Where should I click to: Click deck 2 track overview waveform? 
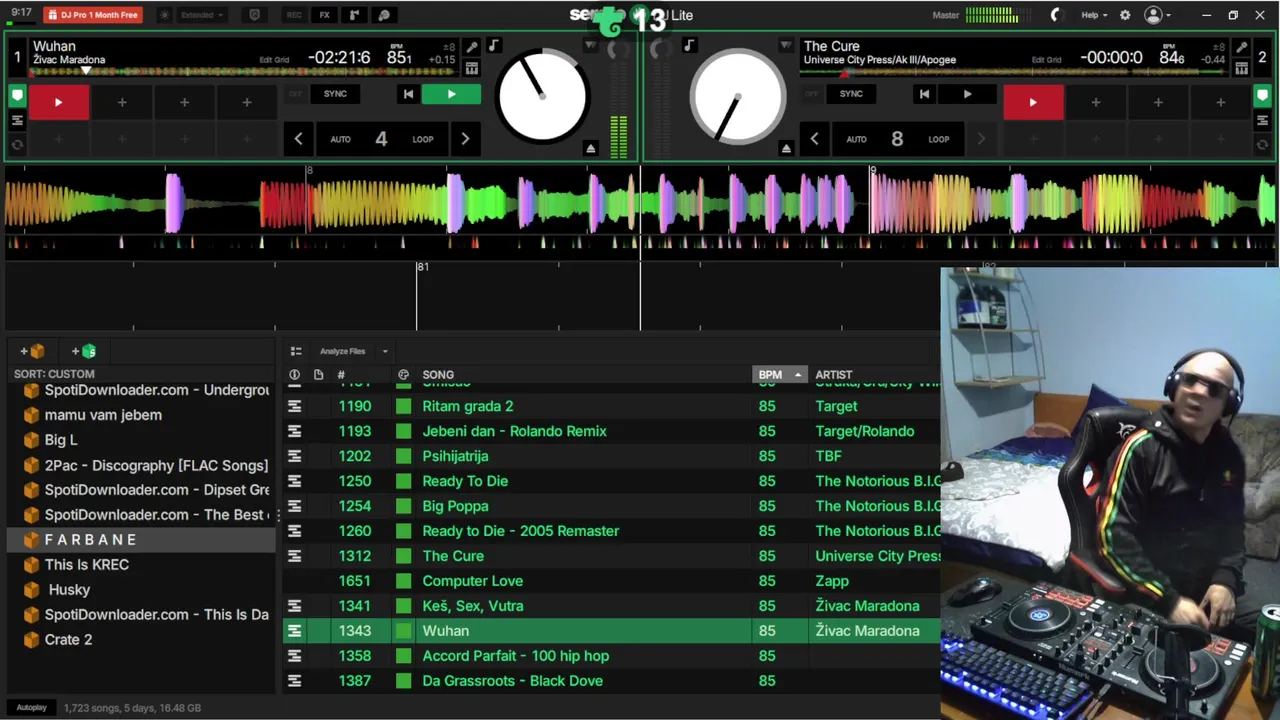click(1015, 71)
